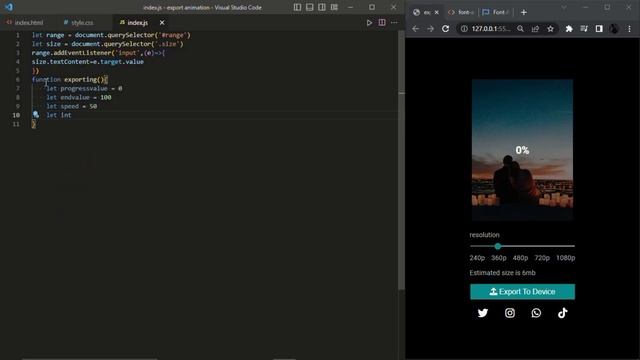This screenshot has width=640, height=360.
Task: Go back in the browser
Action: click(x=416, y=29)
